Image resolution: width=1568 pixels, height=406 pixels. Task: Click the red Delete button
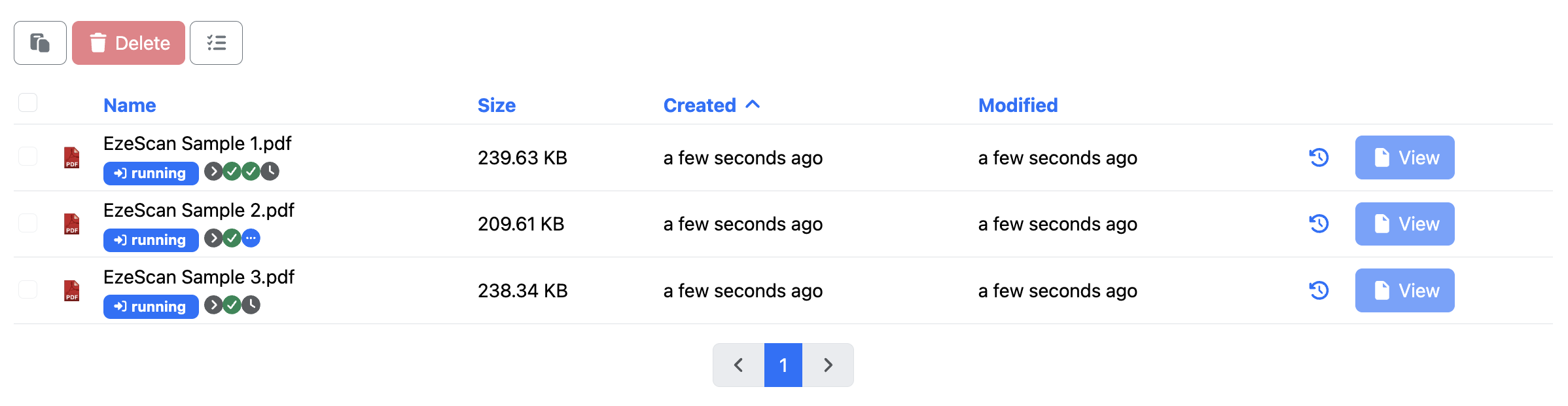click(x=128, y=43)
